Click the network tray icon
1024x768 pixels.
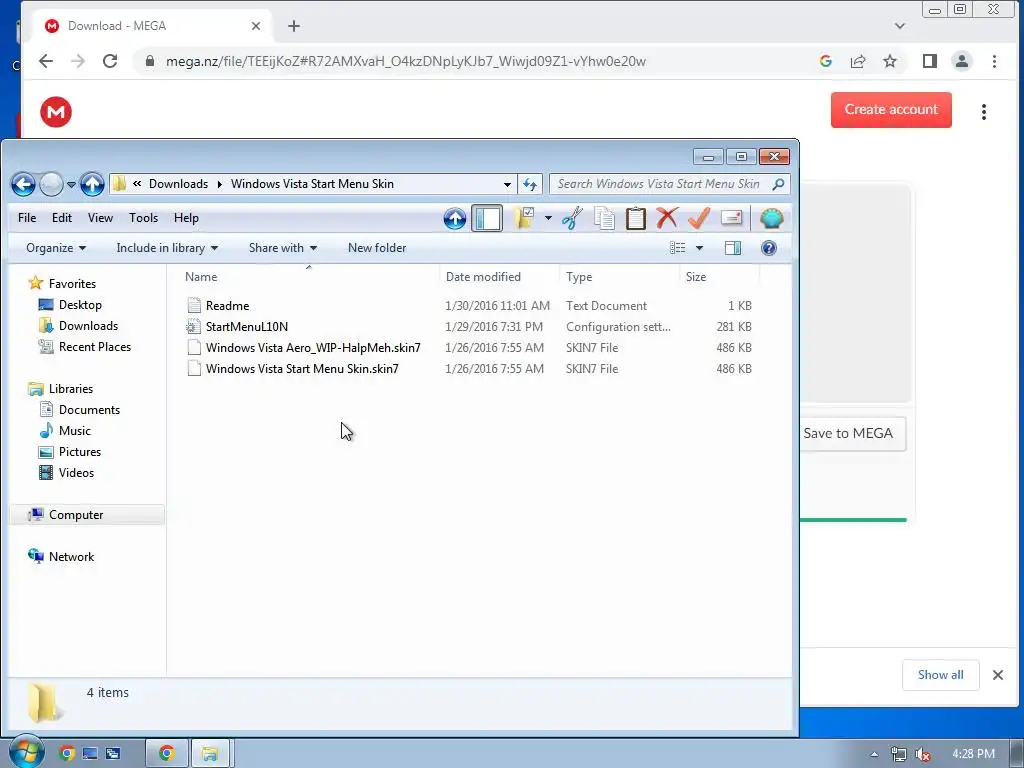coord(899,754)
